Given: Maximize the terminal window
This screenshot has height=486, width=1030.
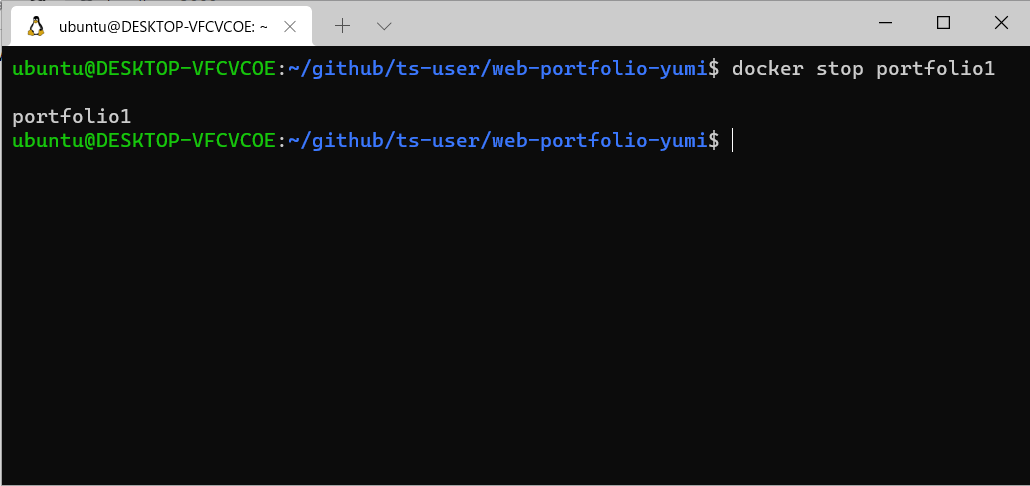Looking at the screenshot, I should [943, 23].
